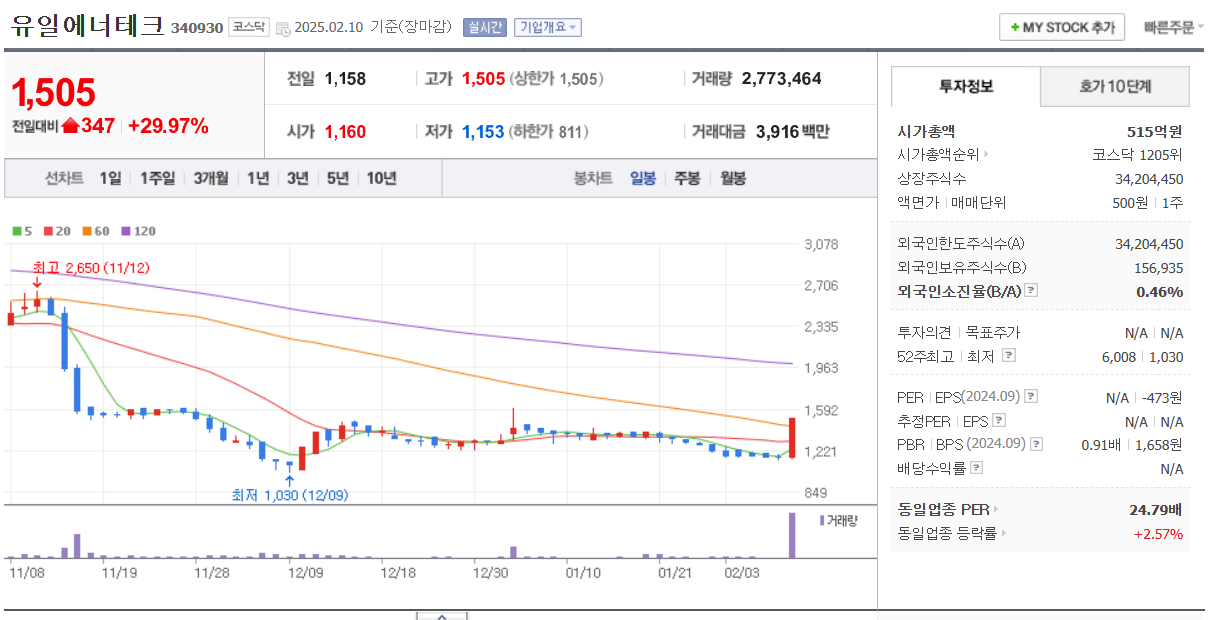Click the arrow icon next to 동일업종 PER
This screenshot has width=1219, height=620.
(995, 510)
